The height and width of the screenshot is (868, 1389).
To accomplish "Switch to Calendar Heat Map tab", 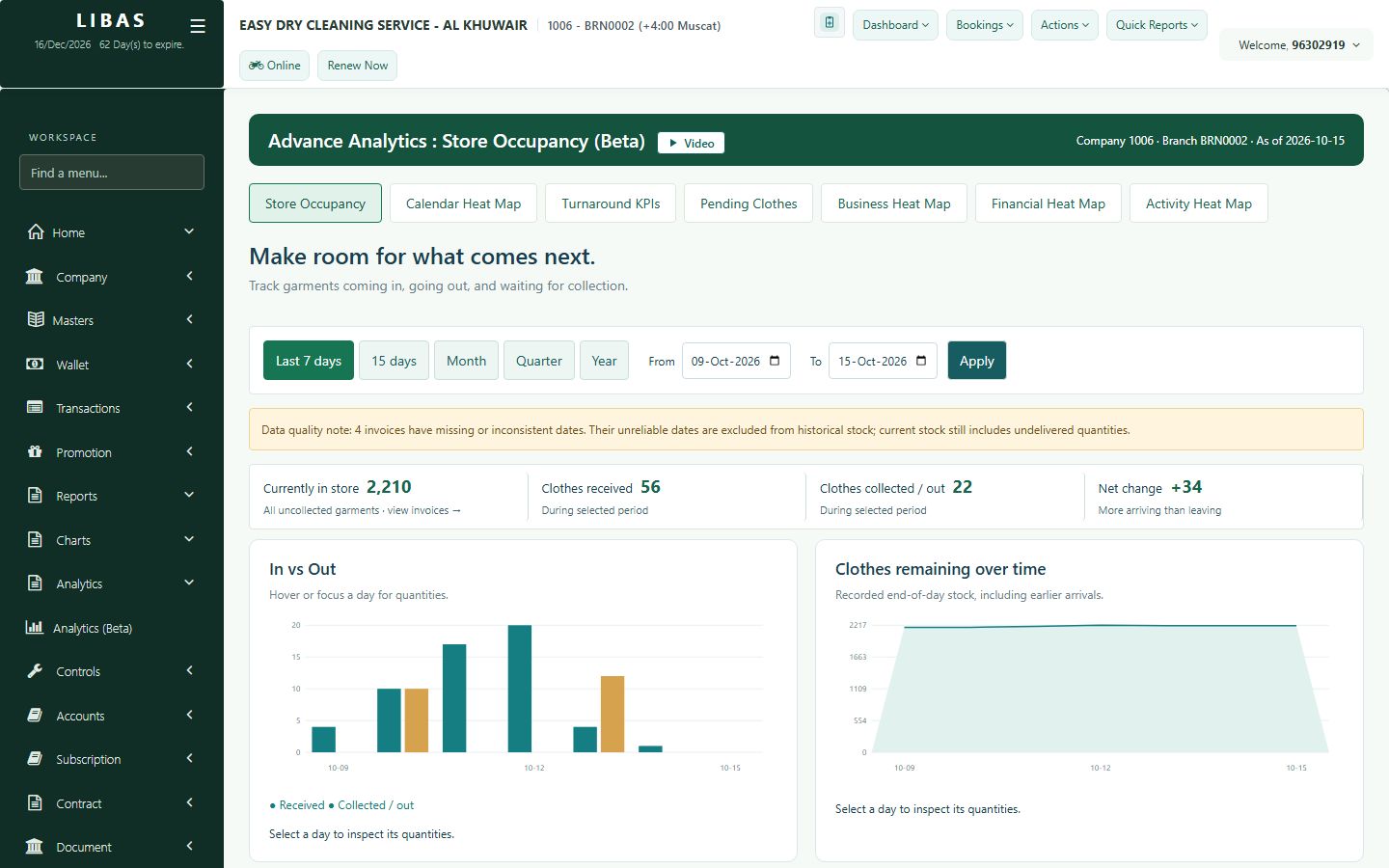I will coord(463,203).
